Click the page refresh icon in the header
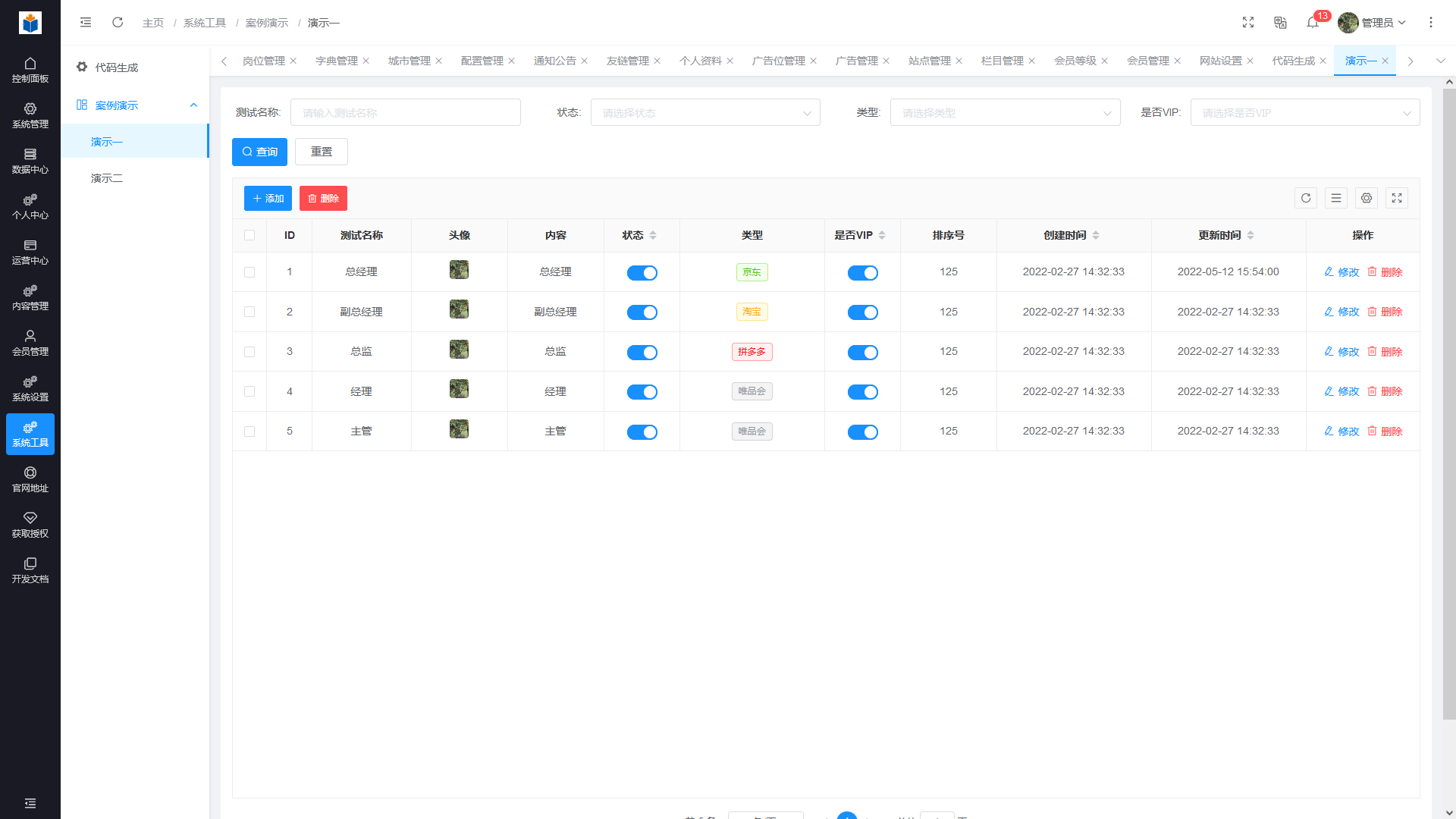The image size is (1456, 819). click(118, 23)
